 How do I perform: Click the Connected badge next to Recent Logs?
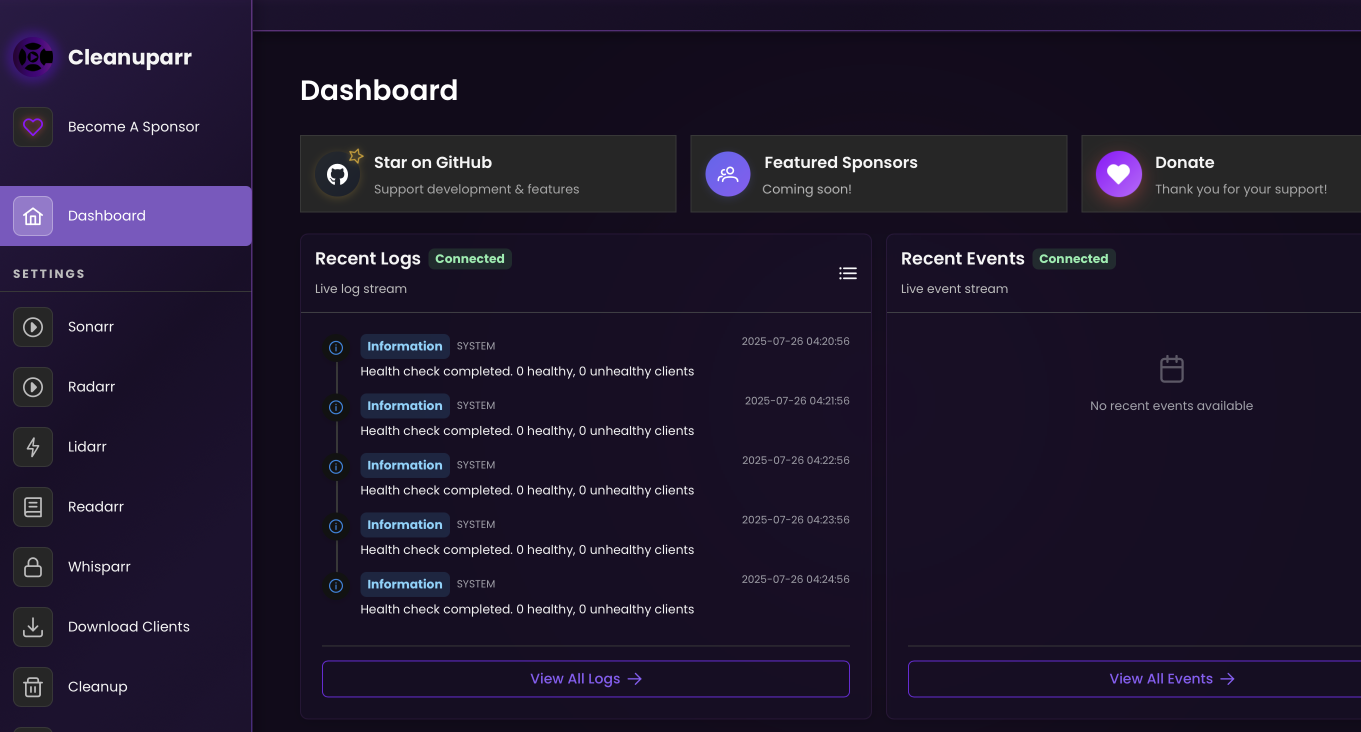point(470,258)
